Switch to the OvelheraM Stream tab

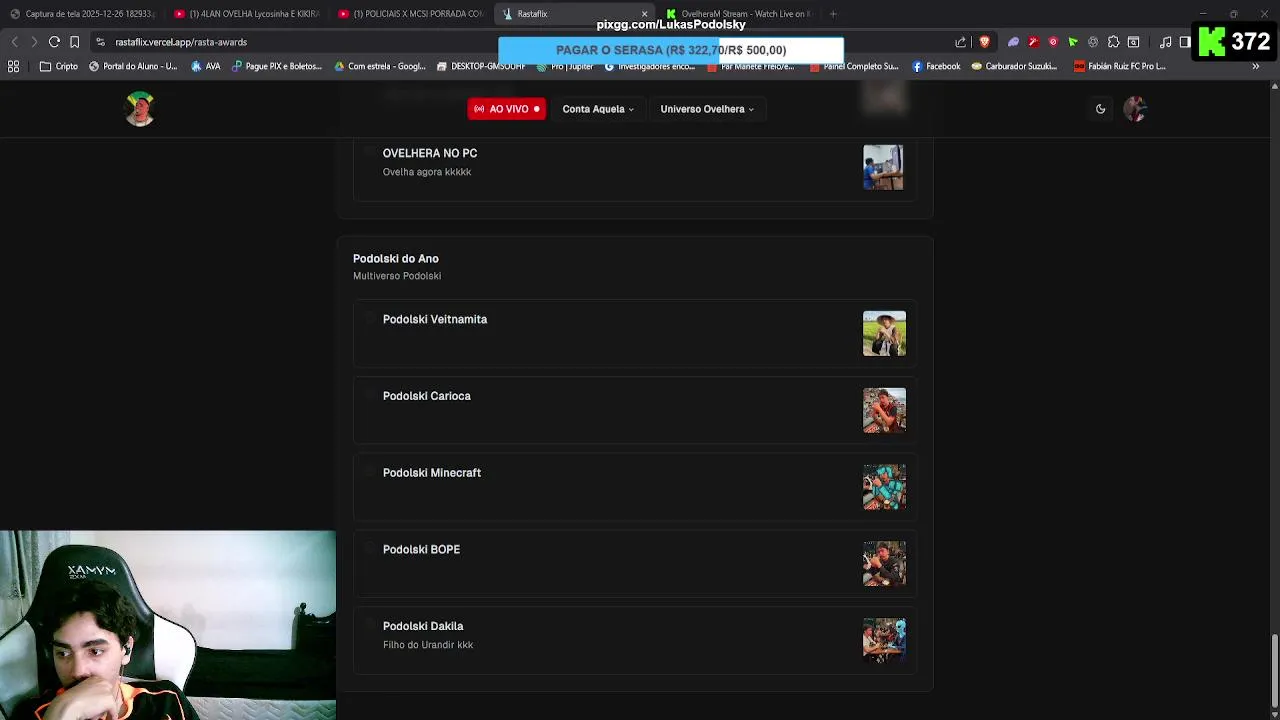(740, 14)
